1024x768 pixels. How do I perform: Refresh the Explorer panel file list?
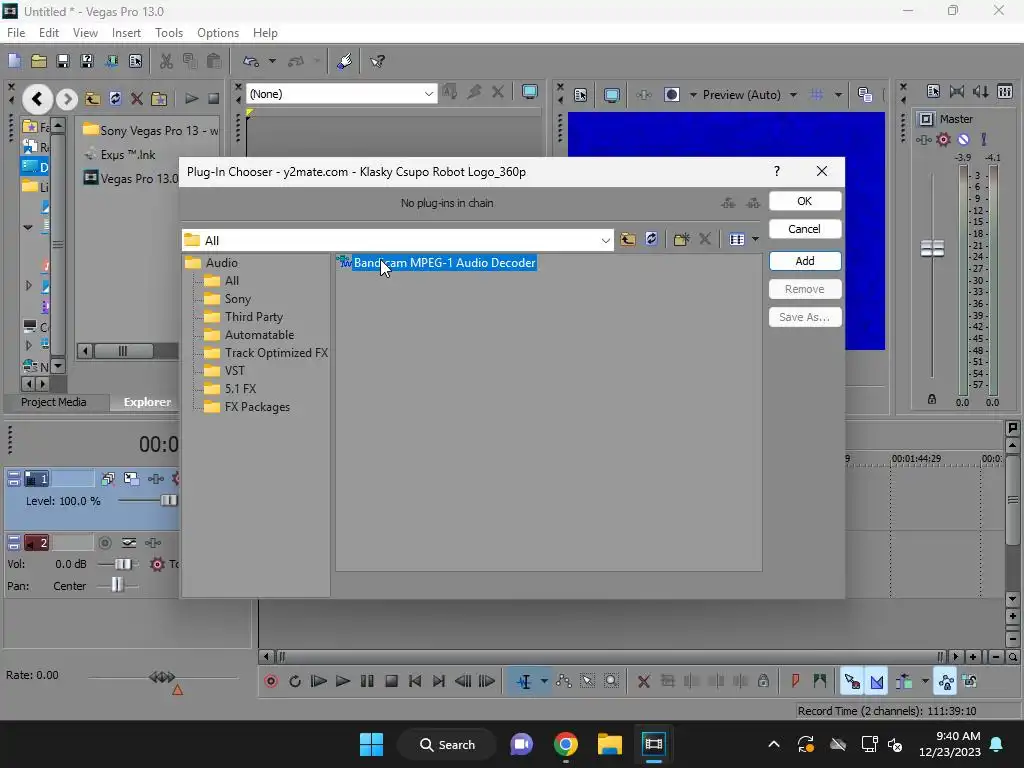(x=115, y=99)
